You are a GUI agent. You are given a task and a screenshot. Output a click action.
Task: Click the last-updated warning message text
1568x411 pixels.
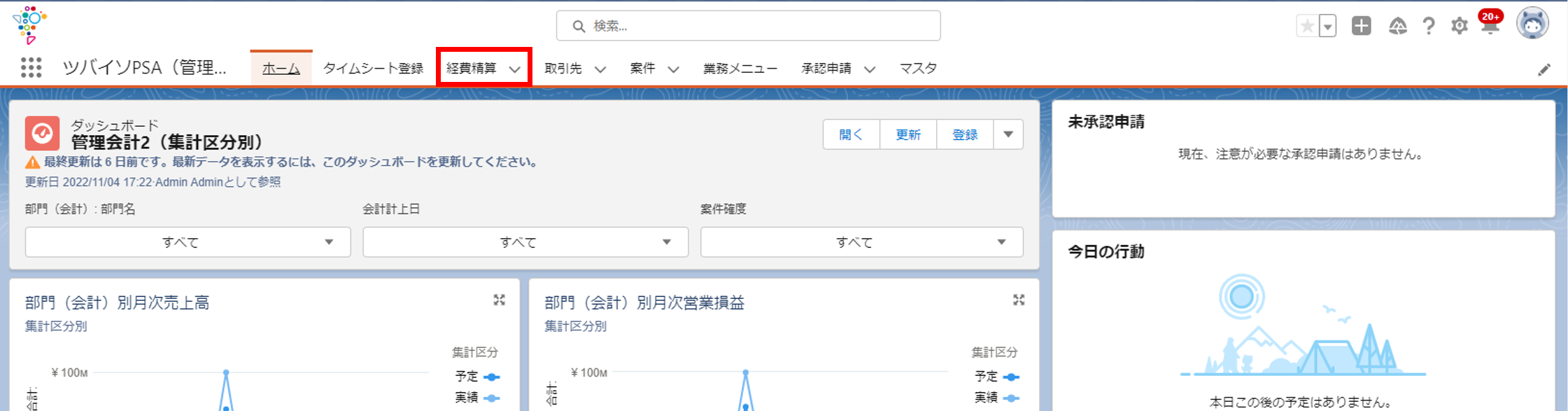pos(291,162)
